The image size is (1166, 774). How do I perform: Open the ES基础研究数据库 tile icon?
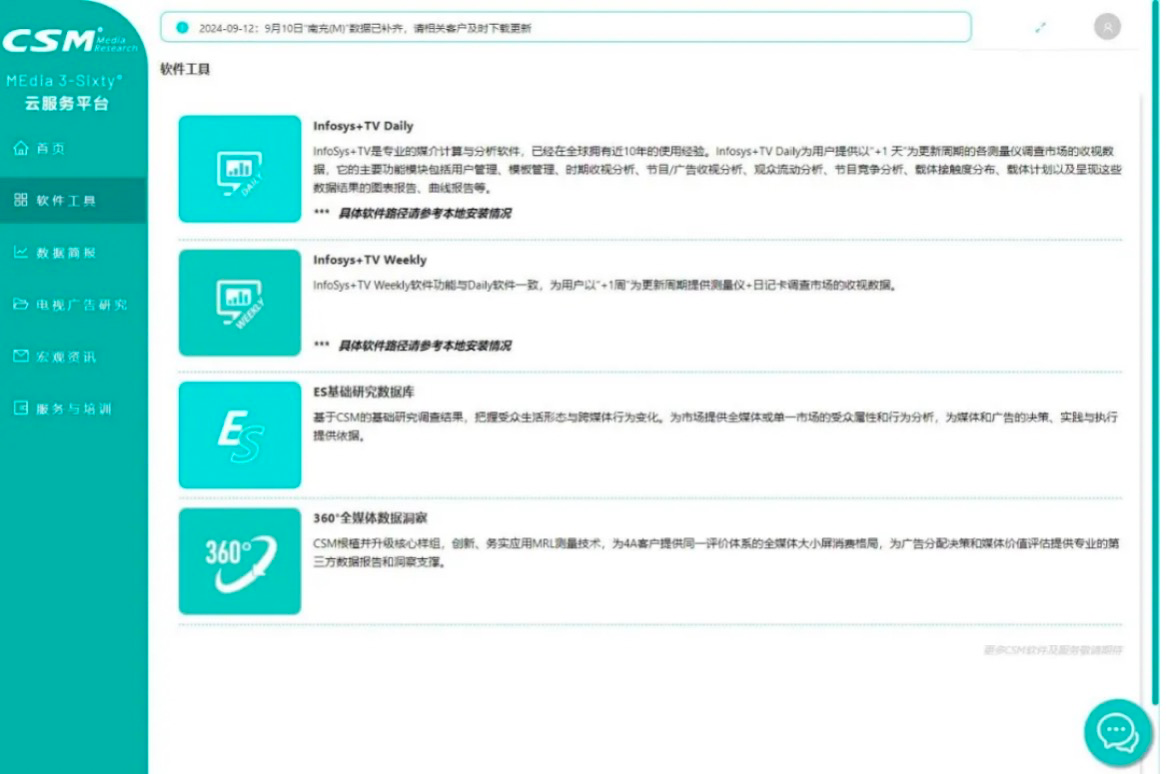pyautogui.click(x=239, y=435)
